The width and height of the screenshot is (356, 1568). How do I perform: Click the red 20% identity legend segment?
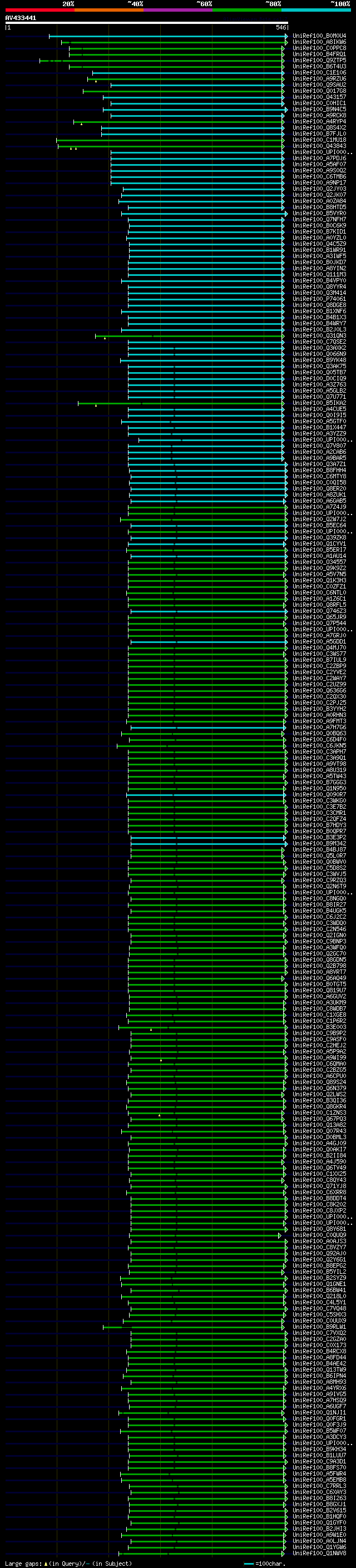[39, 10]
